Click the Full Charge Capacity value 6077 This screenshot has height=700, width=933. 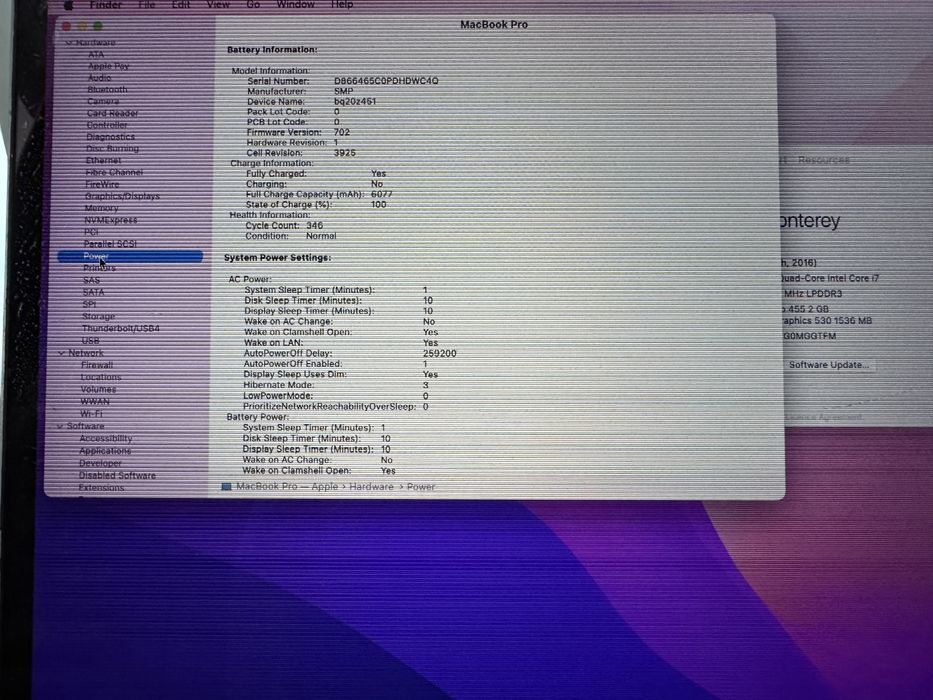(381, 195)
